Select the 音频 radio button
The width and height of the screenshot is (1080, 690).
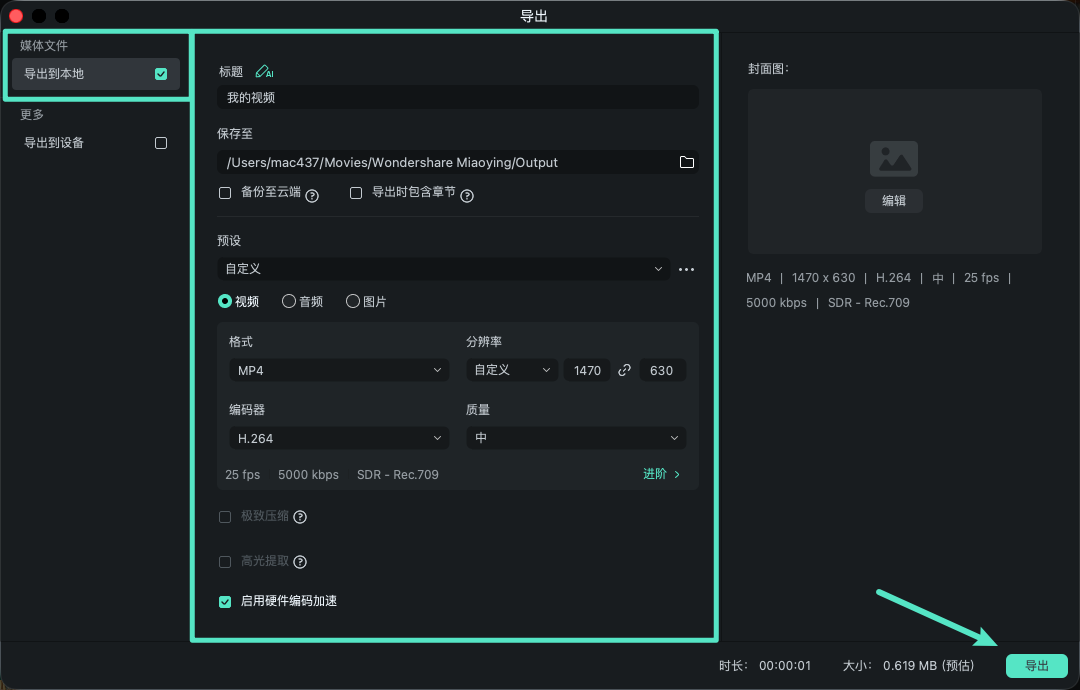[289, 301]
